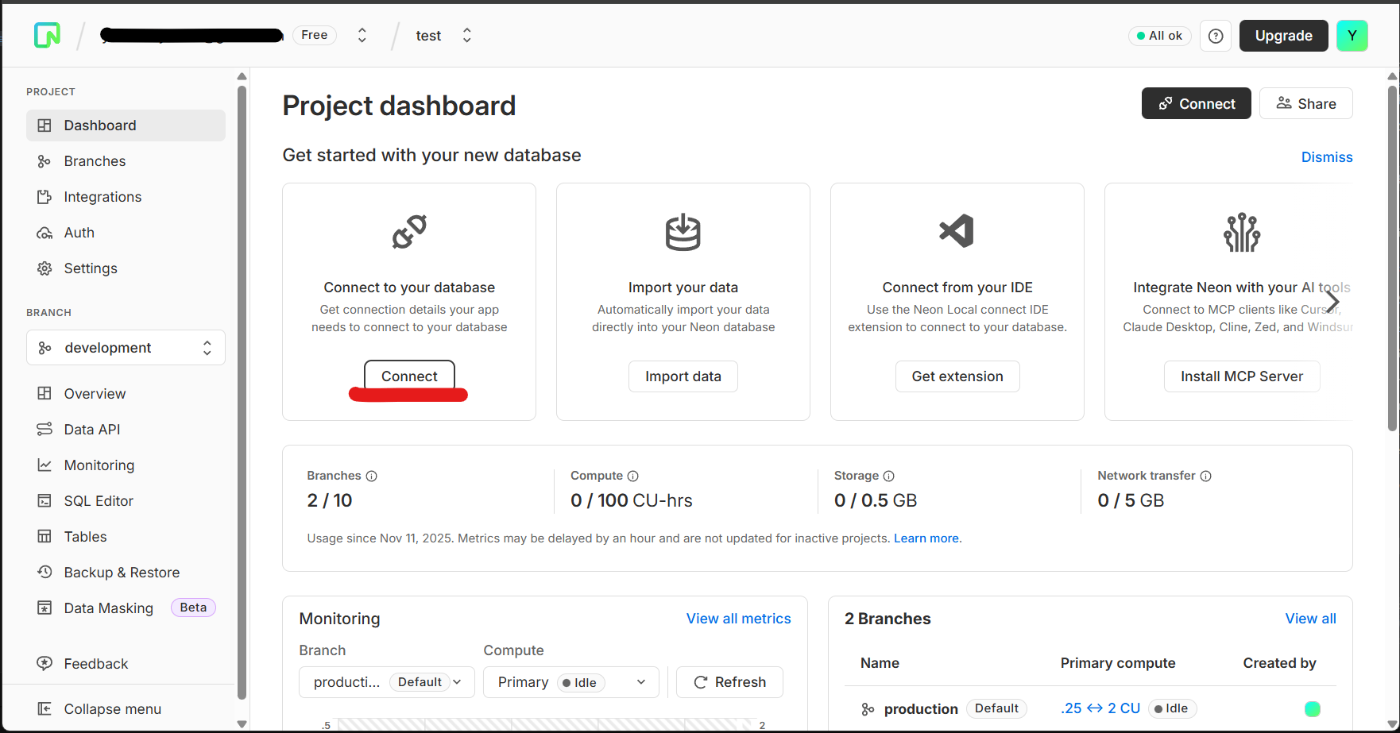Collapse the sidebar menu
Image resolution: width=1400 pixels, height=733 pixels.
(112, 709)
